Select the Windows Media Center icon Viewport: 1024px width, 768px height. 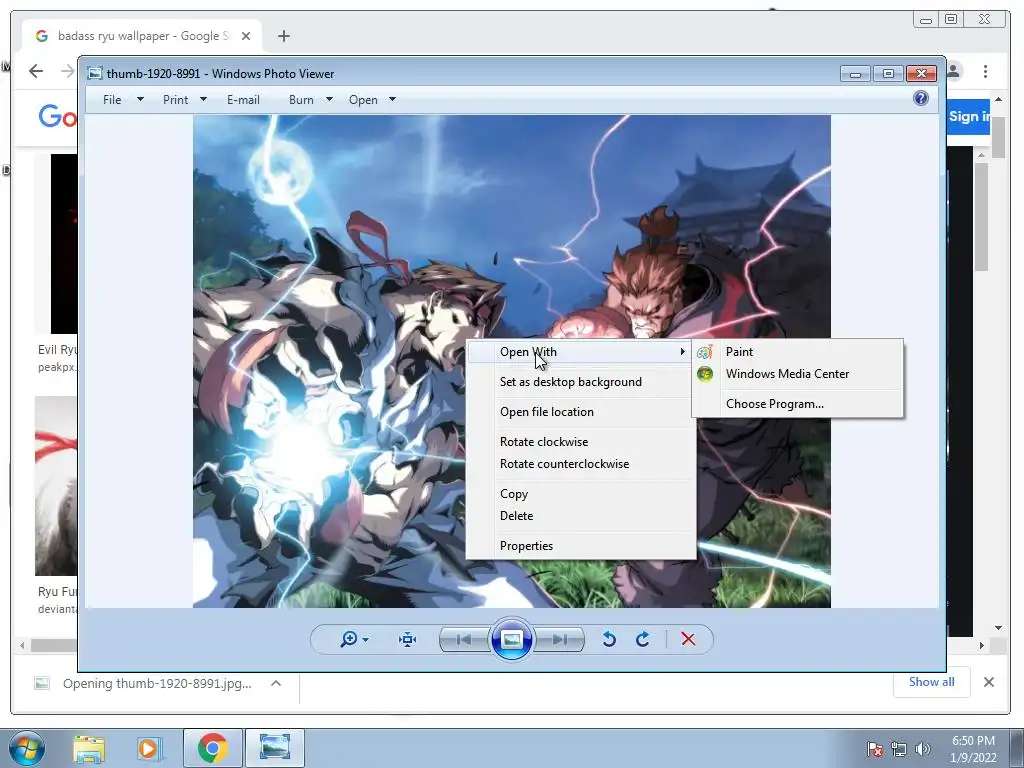[x=705, y=374]
